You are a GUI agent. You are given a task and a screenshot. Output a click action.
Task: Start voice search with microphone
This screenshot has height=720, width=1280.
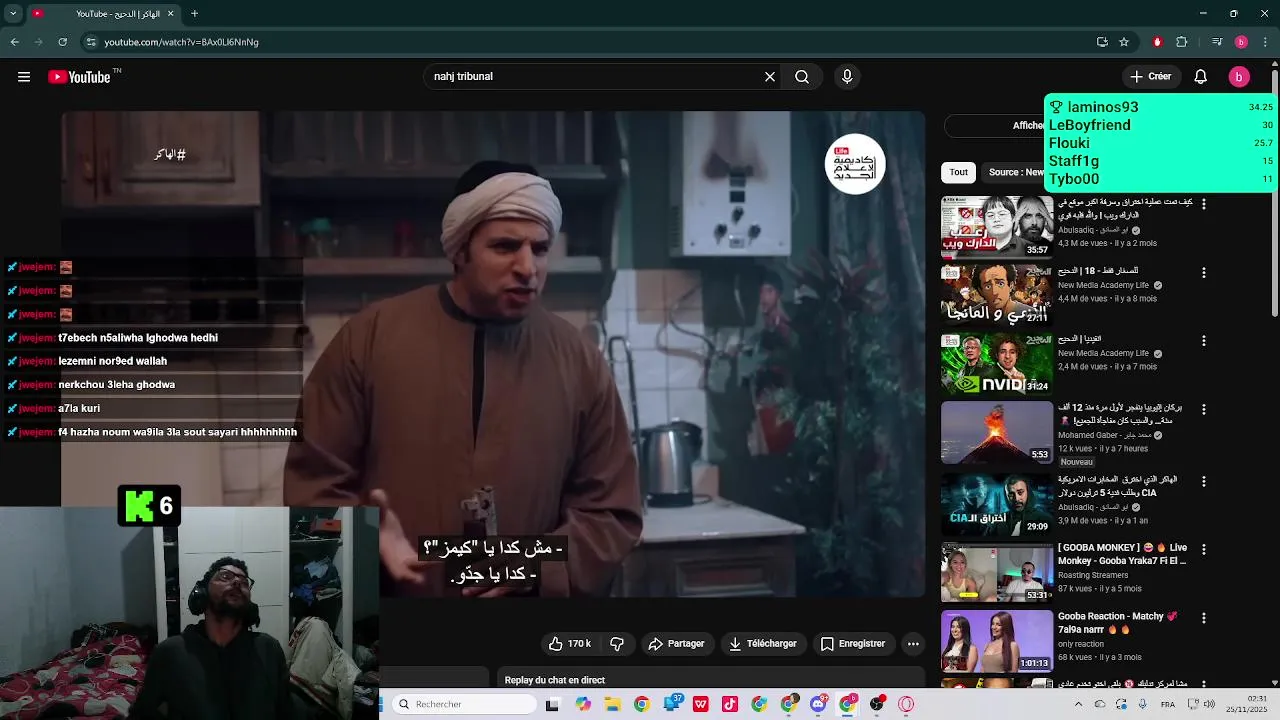(847, 77)
